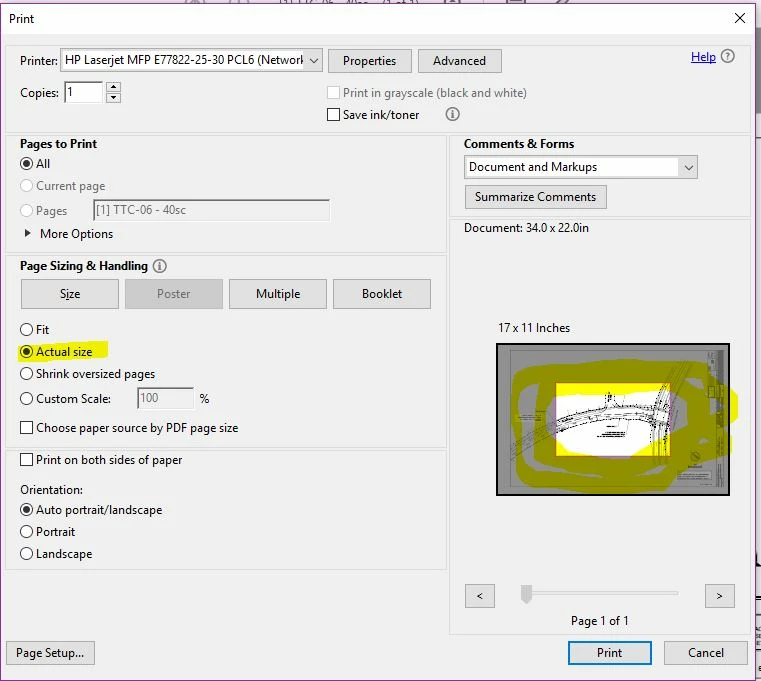This screenshot has height=681, width=761.
Task: Switch to the Booklet tab
Action: pos(382,294)
